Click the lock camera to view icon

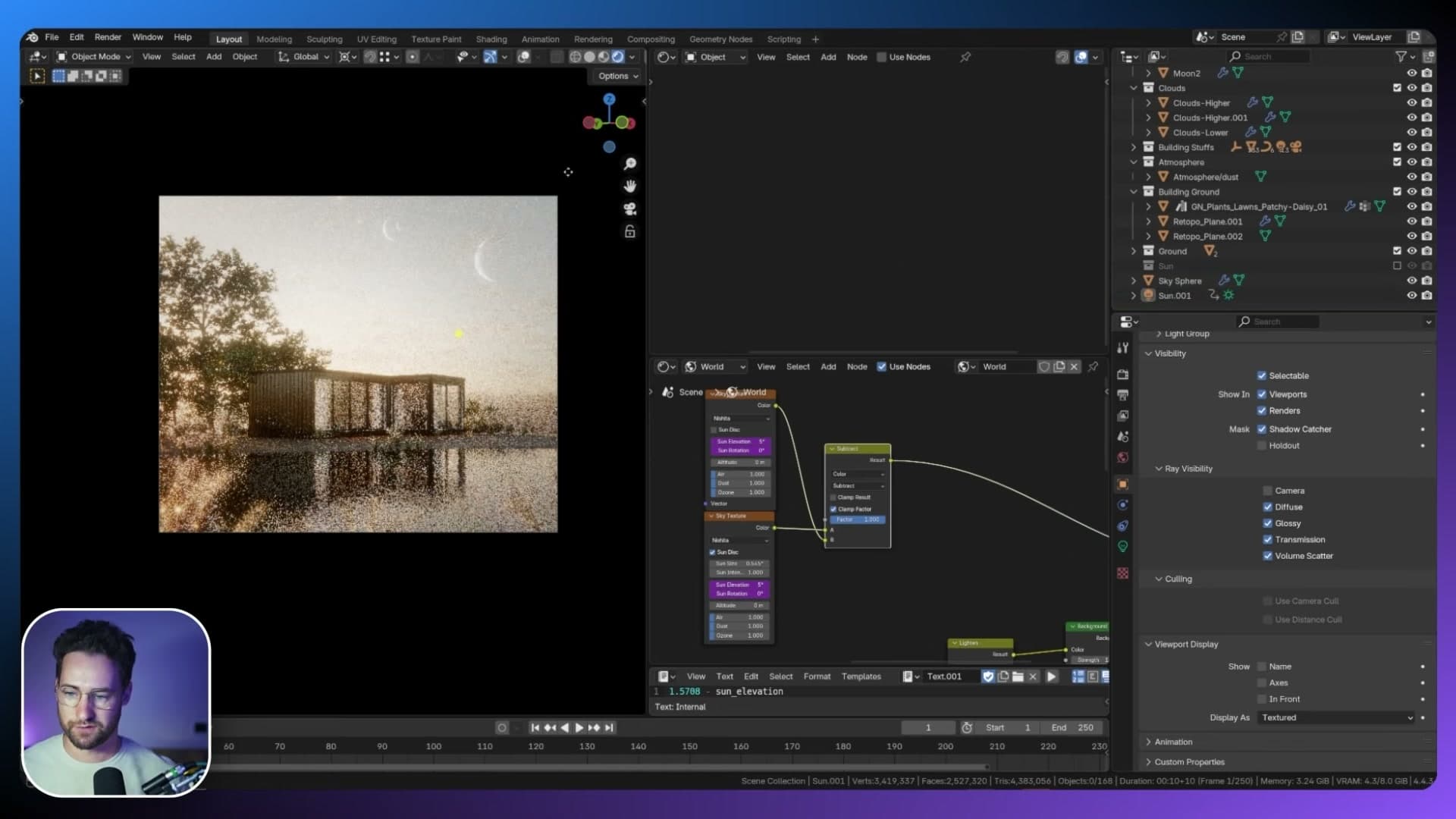pyautogui.click(x=629, y=231)
